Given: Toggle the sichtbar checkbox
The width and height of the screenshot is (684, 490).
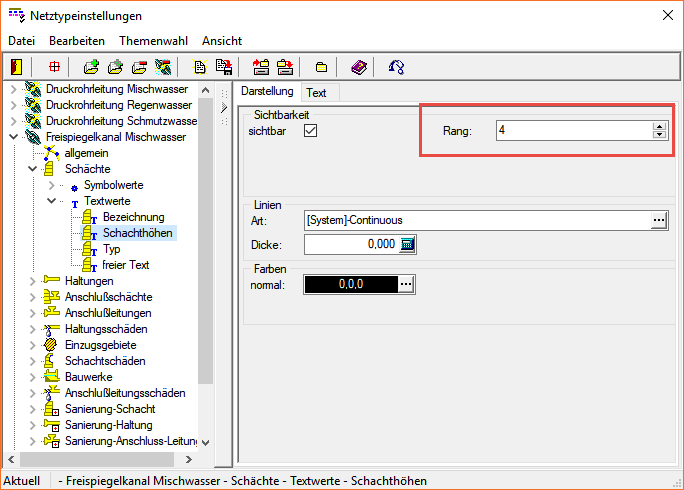Looking at the screenshot, I should click(310, 131).
